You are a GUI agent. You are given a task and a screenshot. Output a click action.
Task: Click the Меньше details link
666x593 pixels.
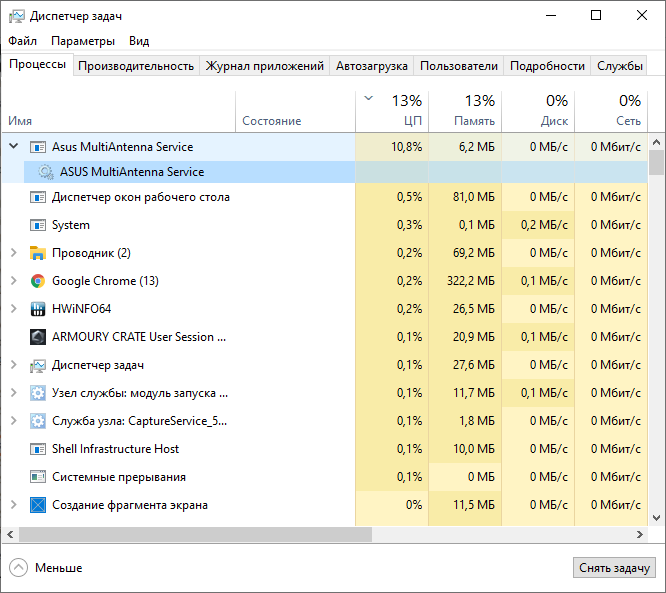click(59, 568)
